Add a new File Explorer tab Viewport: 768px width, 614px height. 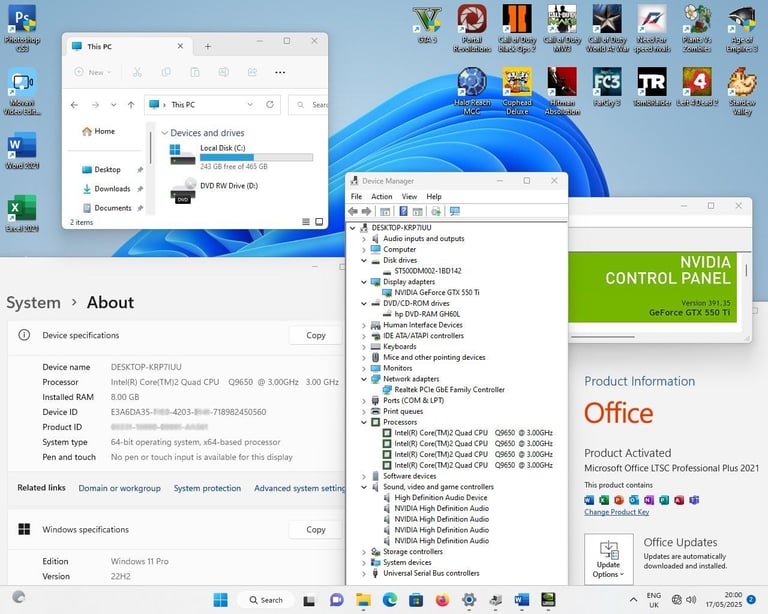click(208, 46)
